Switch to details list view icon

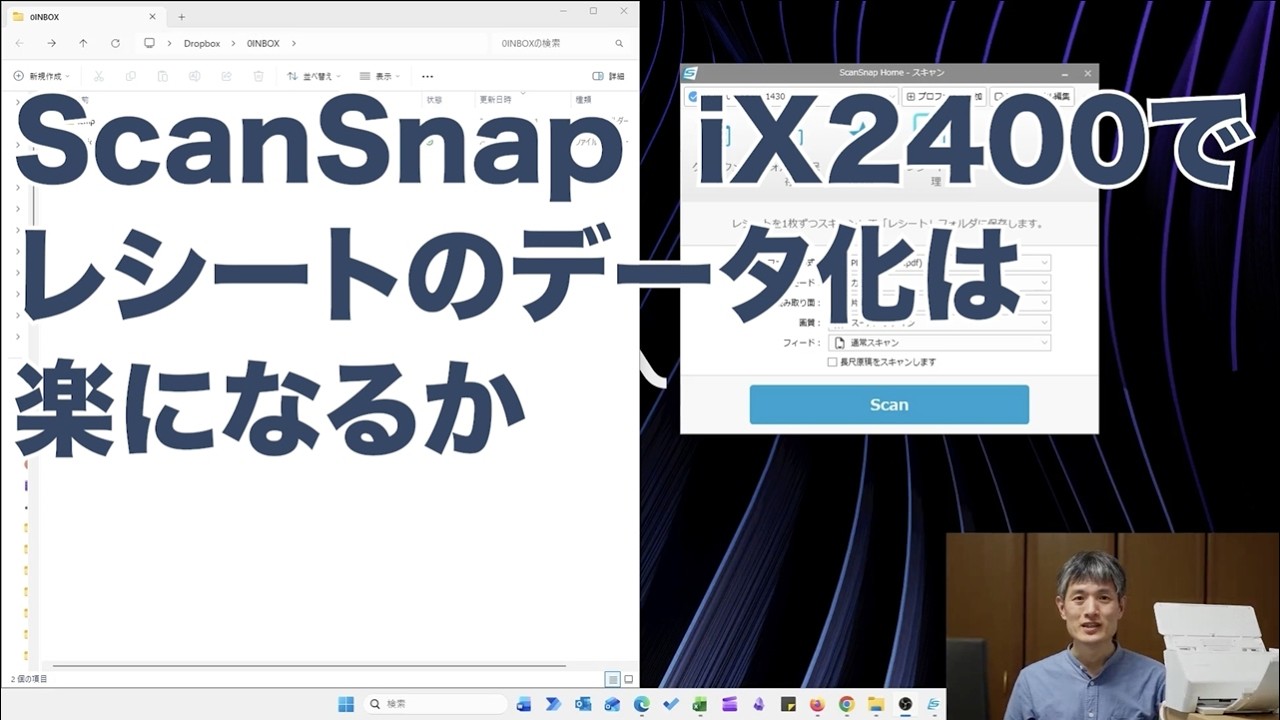coord(612,679)
